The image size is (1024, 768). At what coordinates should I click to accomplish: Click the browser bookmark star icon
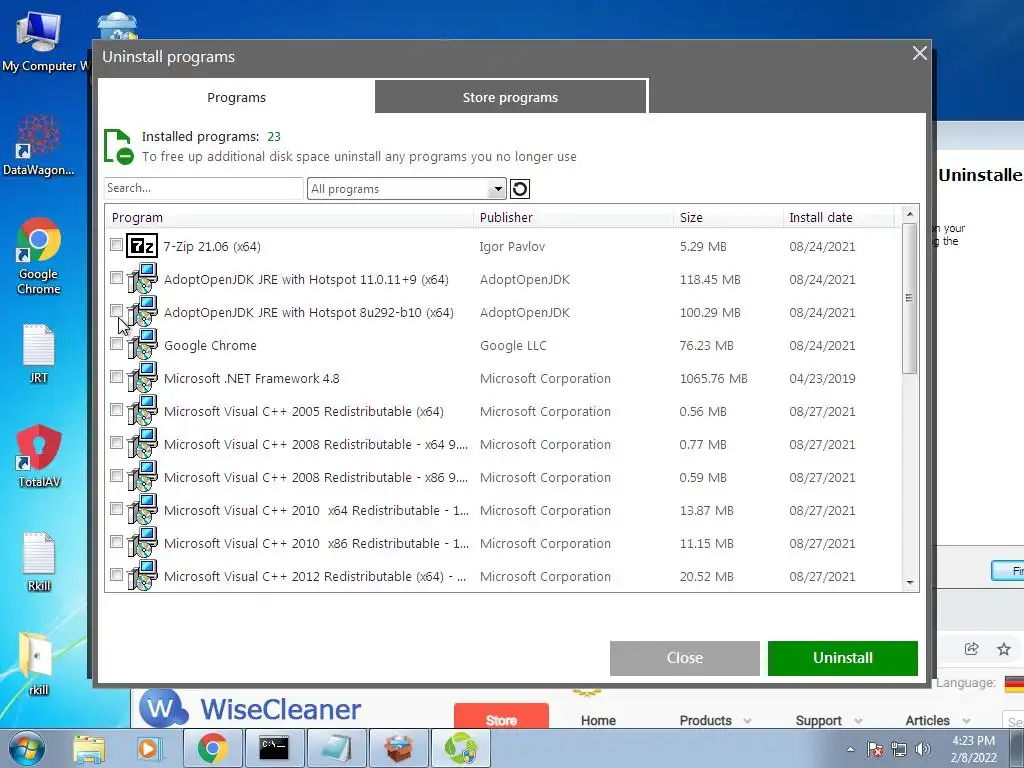[1004, 648]
